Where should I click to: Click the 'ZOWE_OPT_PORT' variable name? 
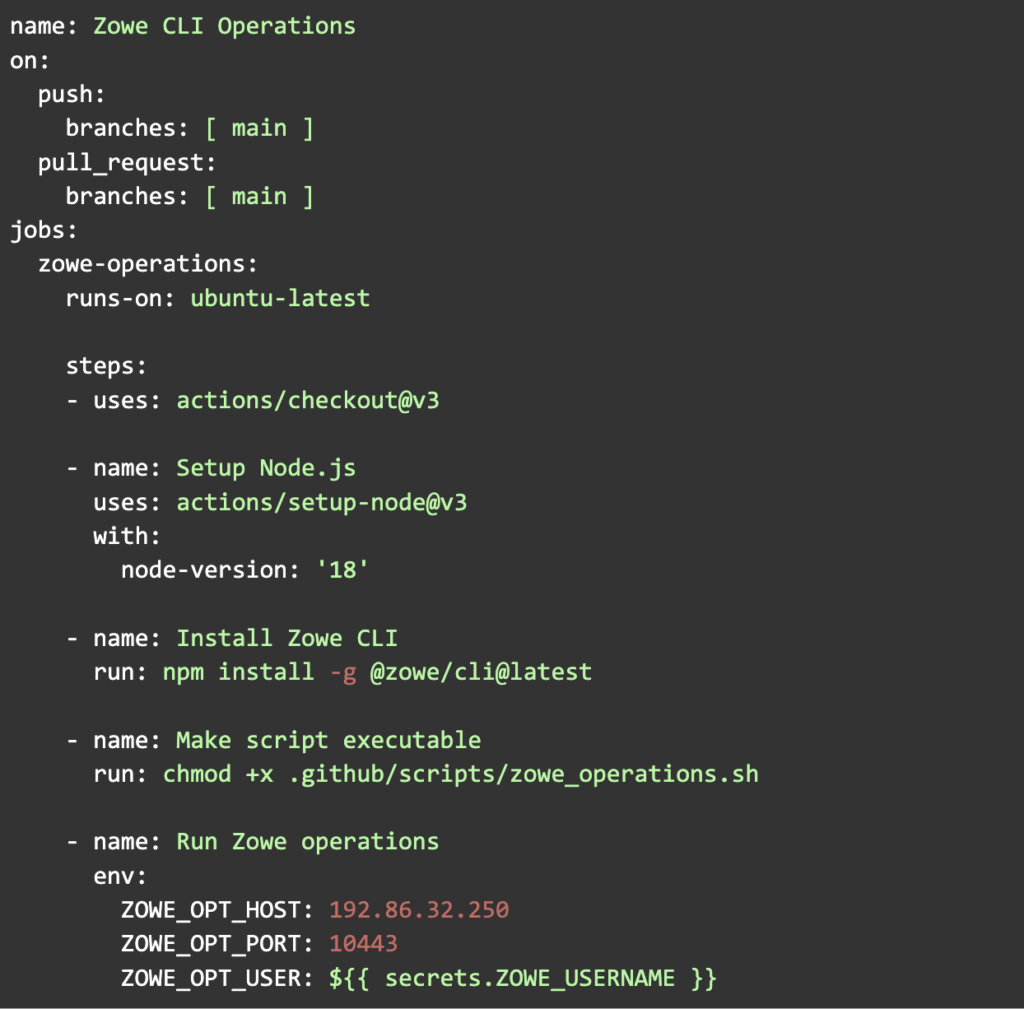tap(211, 944)
